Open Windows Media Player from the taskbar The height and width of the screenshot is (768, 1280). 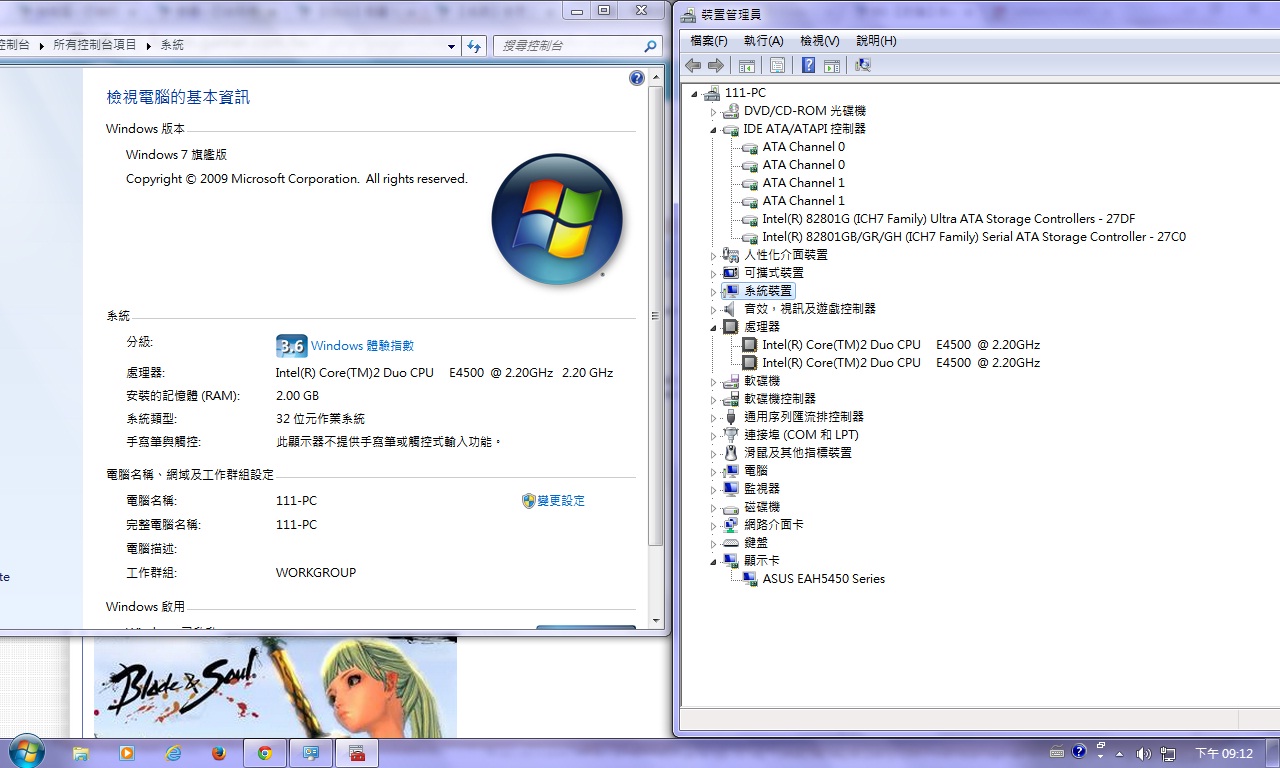tap(127, 753)
